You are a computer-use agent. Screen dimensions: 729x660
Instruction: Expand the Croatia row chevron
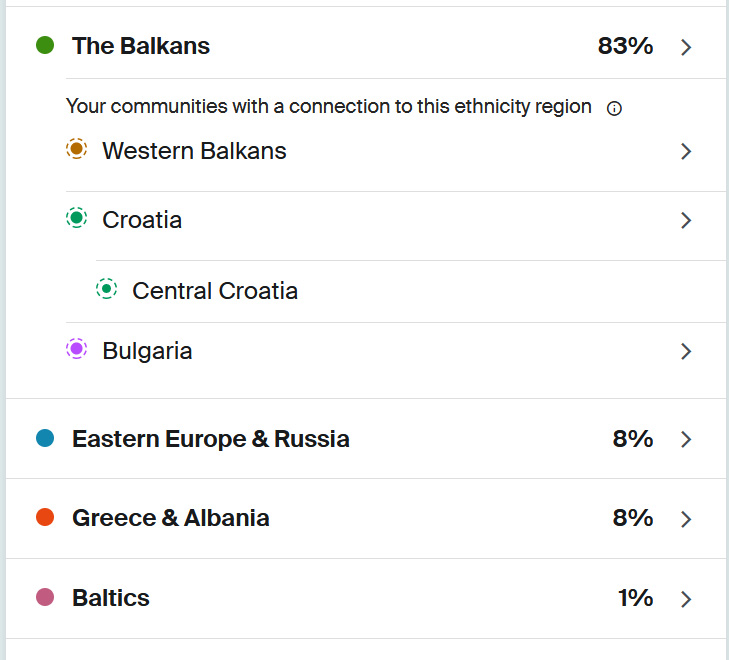686,220
